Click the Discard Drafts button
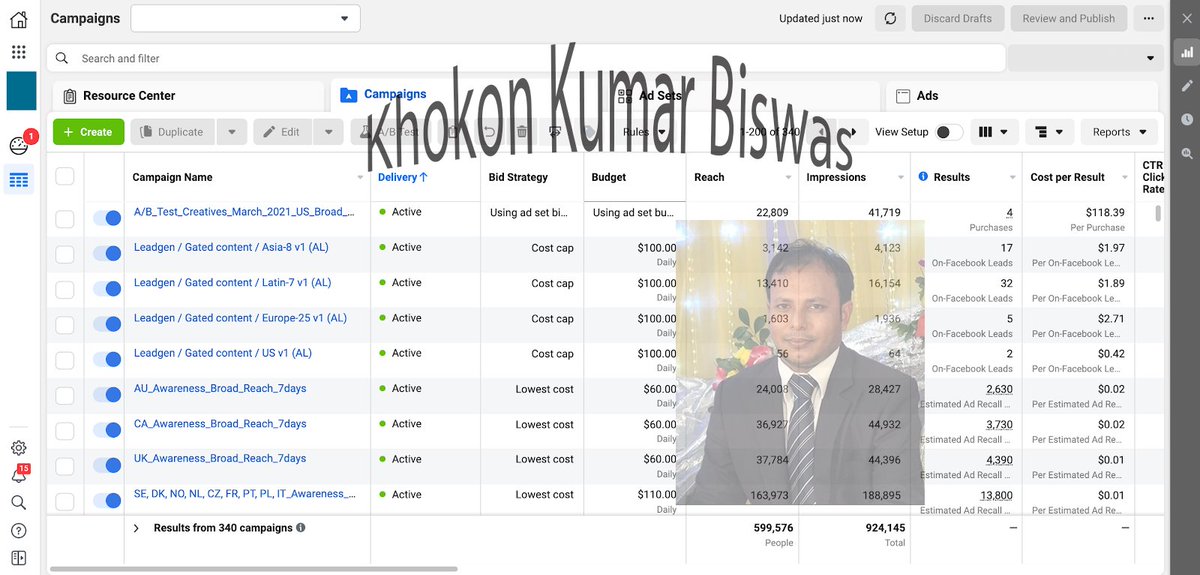This screenshot has width=1200, height=575. 958,18
